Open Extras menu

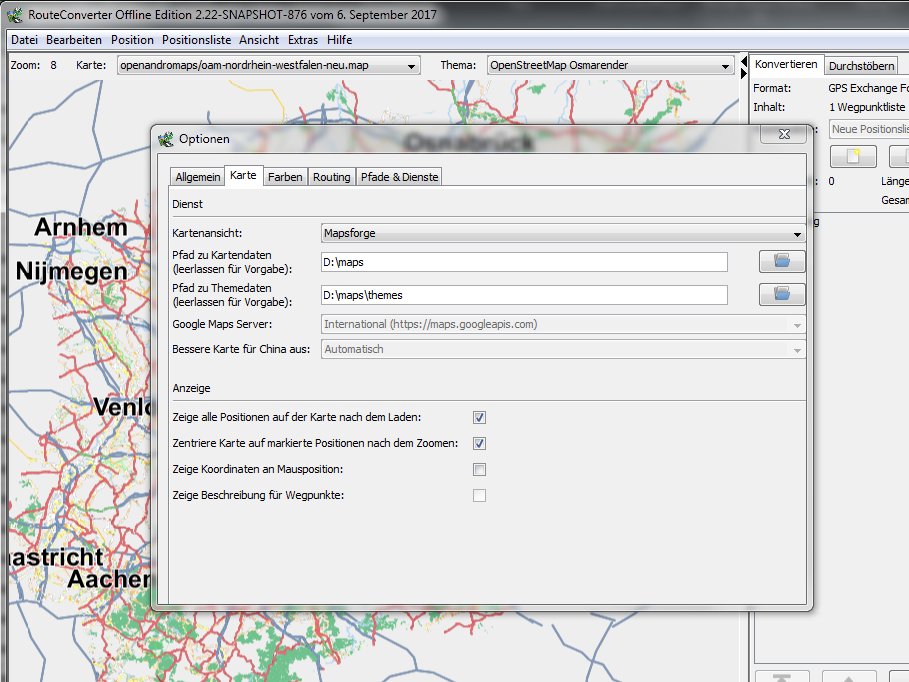303,40
